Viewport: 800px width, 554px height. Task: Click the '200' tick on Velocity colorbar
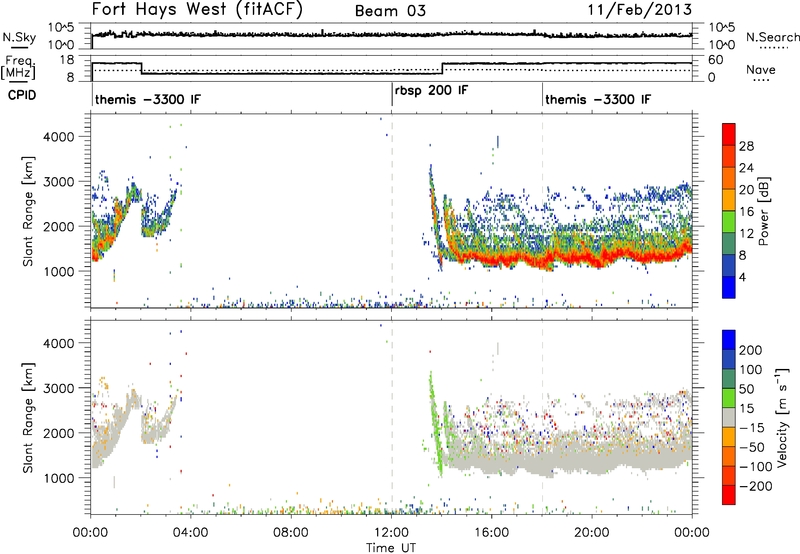751,350
